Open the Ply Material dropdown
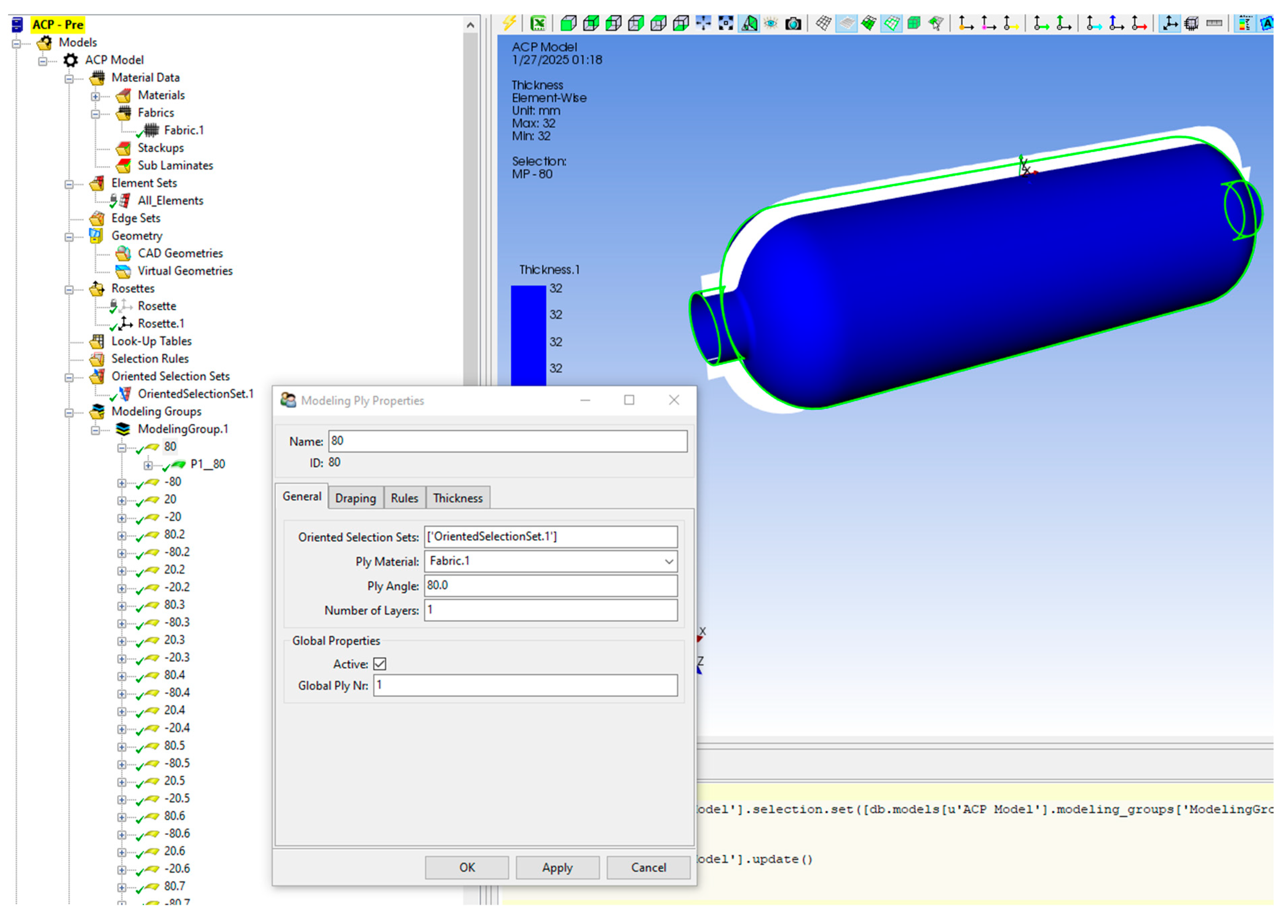This screenshot has height=924, width=1288. click(669, 561)
